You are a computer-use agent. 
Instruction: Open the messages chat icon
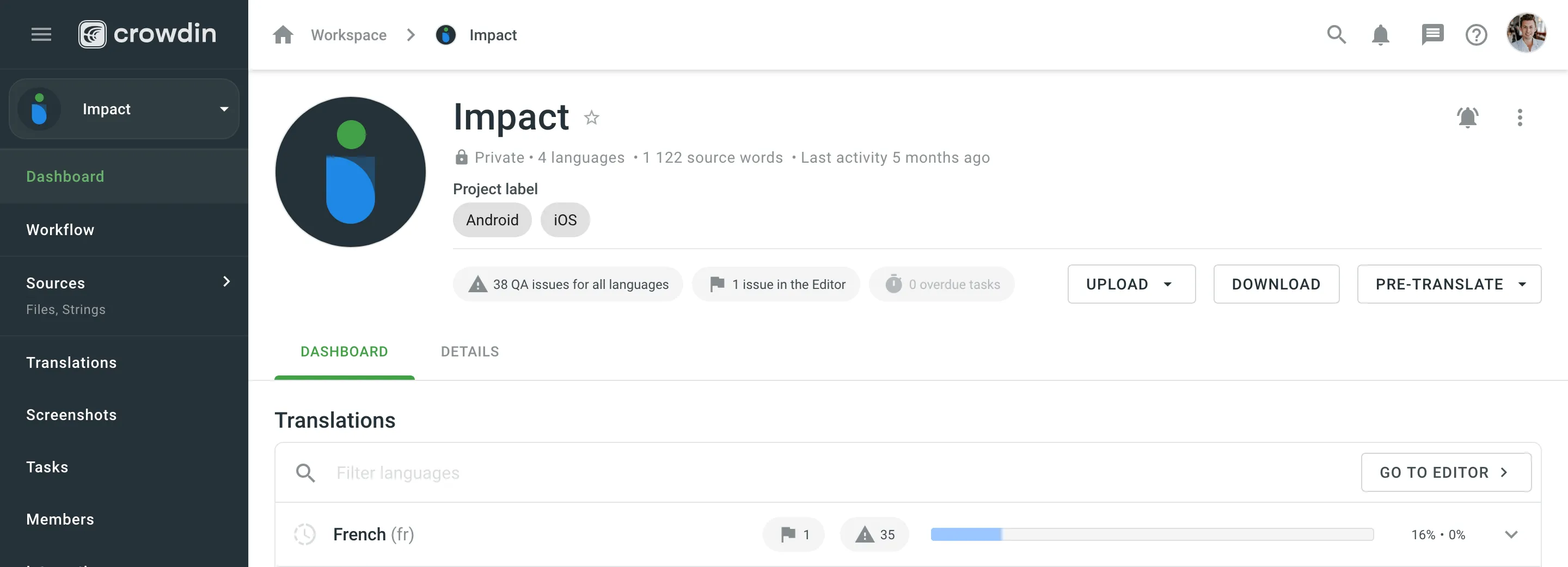pyautogui.click(x=1432, y=35)
